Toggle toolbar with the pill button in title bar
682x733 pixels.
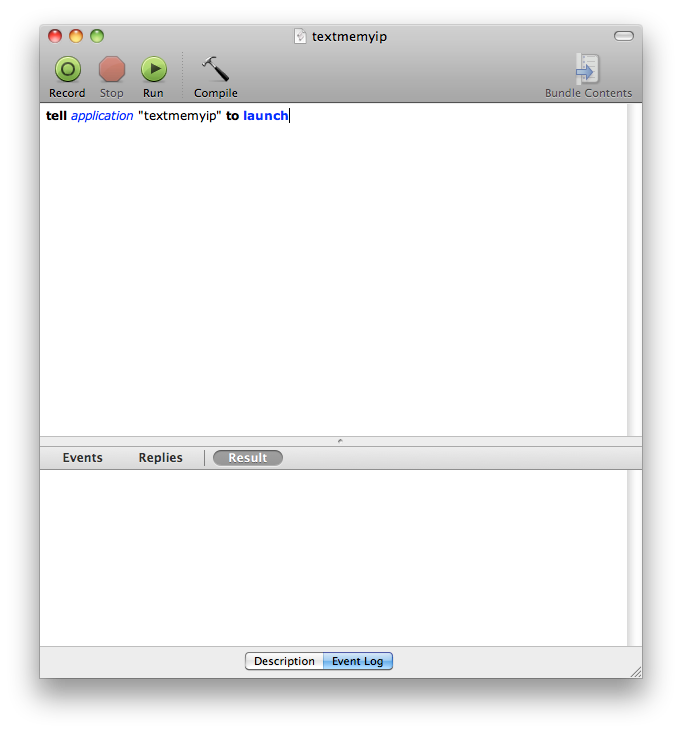[x=624, y=36]
